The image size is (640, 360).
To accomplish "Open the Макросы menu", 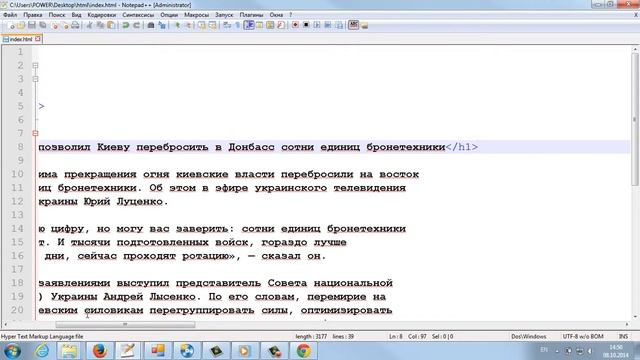I will pos(196,15).
